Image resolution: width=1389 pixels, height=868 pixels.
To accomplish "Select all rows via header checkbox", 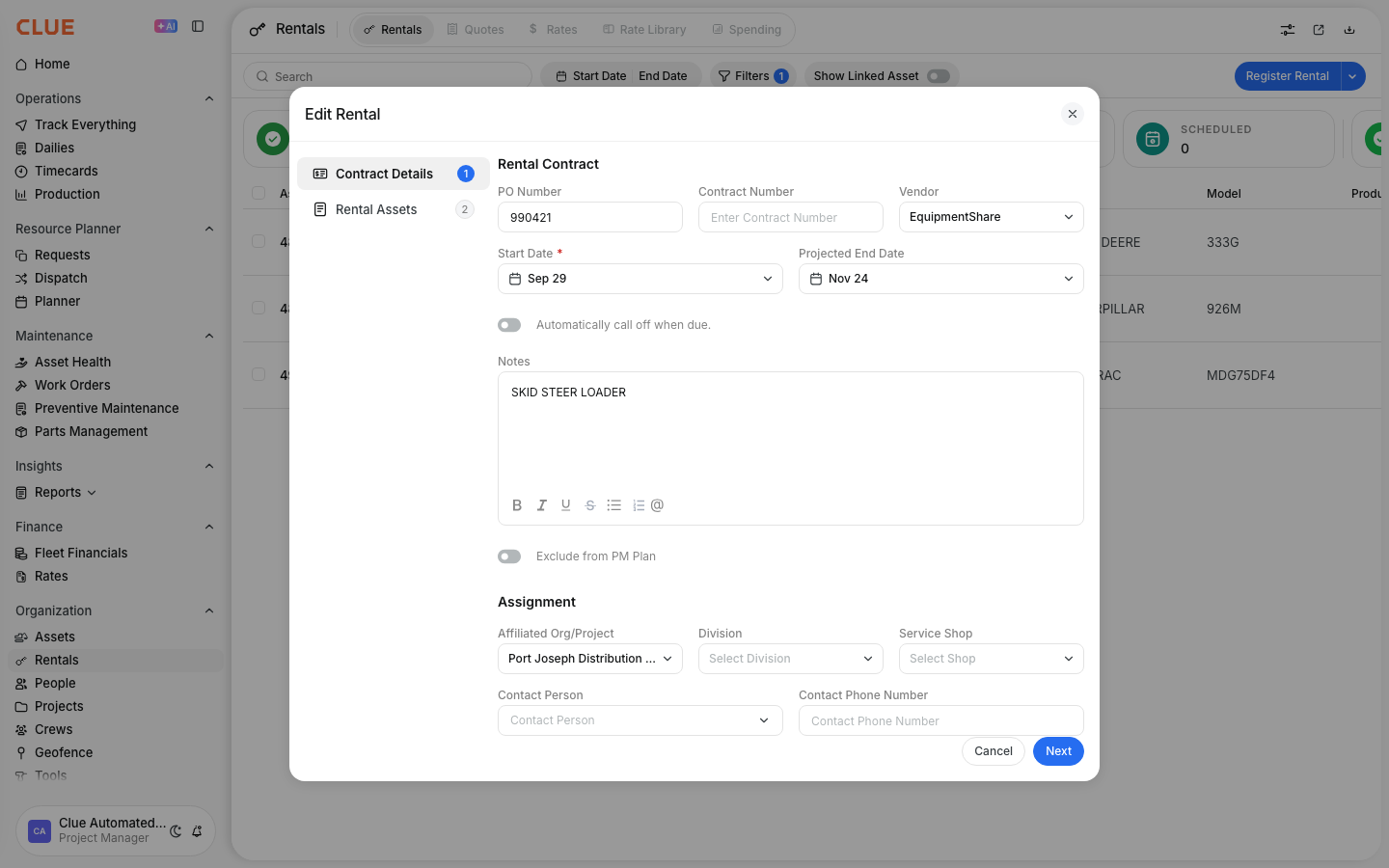I will coord(259,193).
